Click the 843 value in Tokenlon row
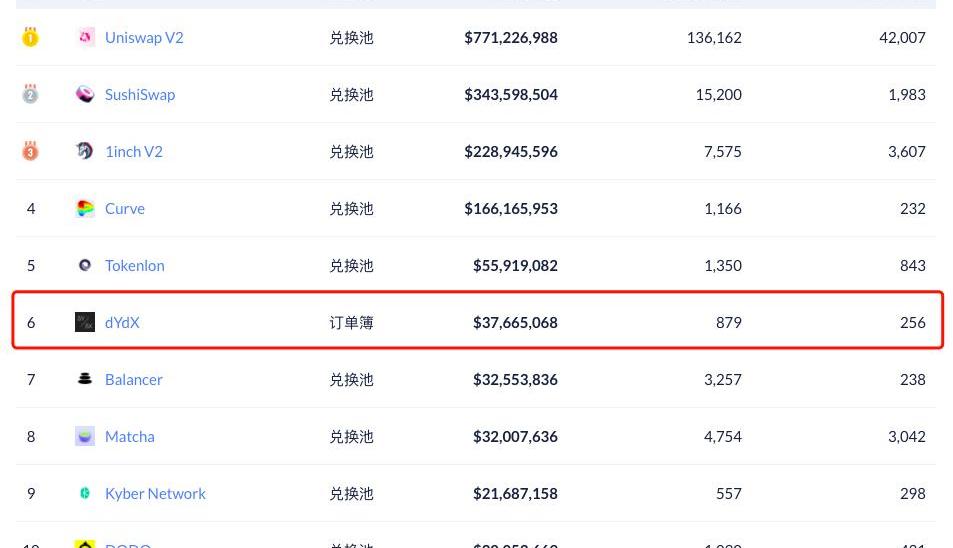The width and height of the screenshot is (953, 548). point(913,265)
